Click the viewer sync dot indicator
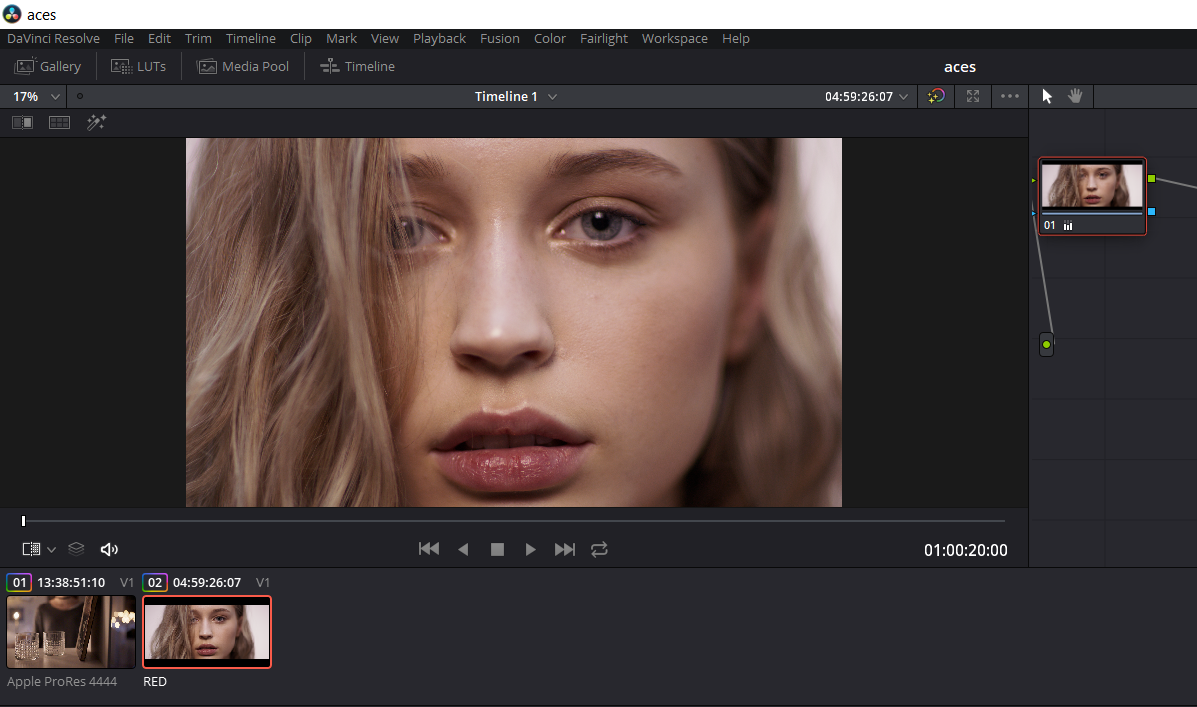 (79, 96)
